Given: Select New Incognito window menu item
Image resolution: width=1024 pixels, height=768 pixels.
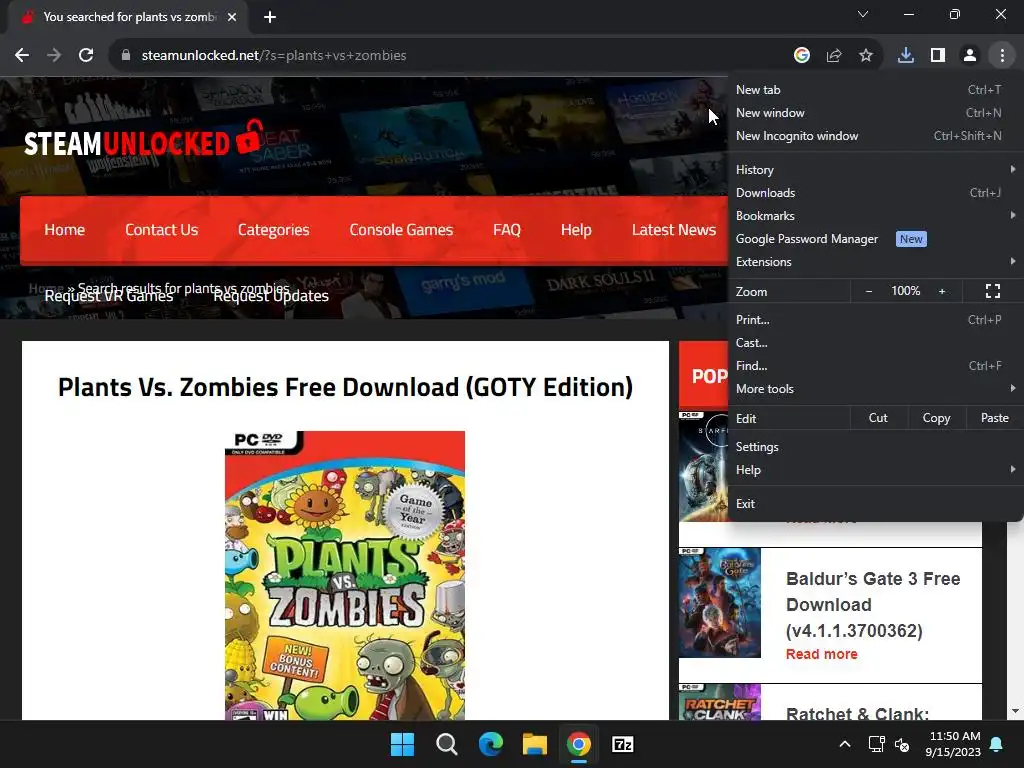Looking at the screenshot, I should point(875,136).
